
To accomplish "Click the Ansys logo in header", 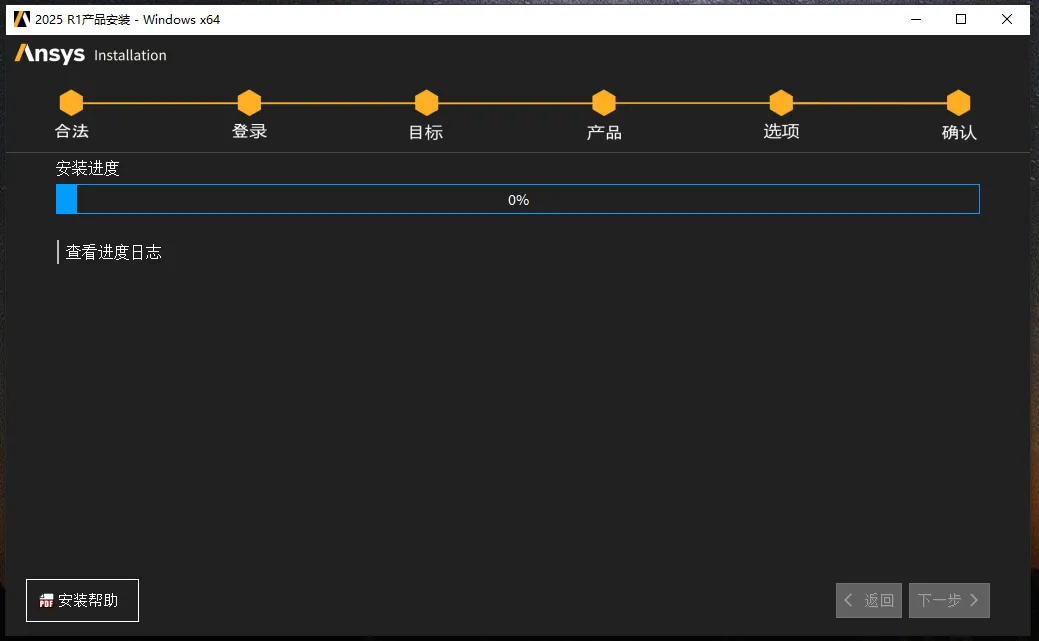I will point(50,54).
